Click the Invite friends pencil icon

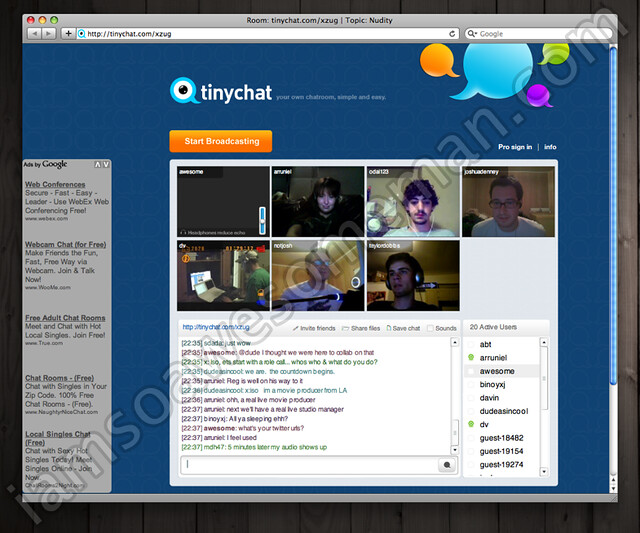tap(295, 329)
